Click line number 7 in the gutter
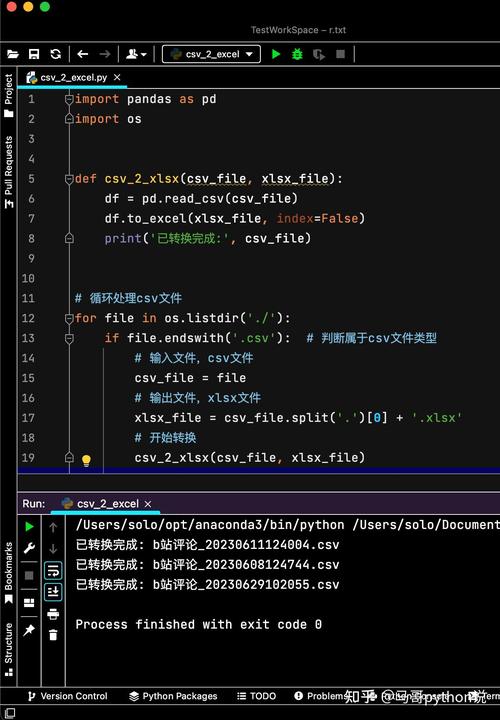The image size is (500, 720). tap(31, 219)
